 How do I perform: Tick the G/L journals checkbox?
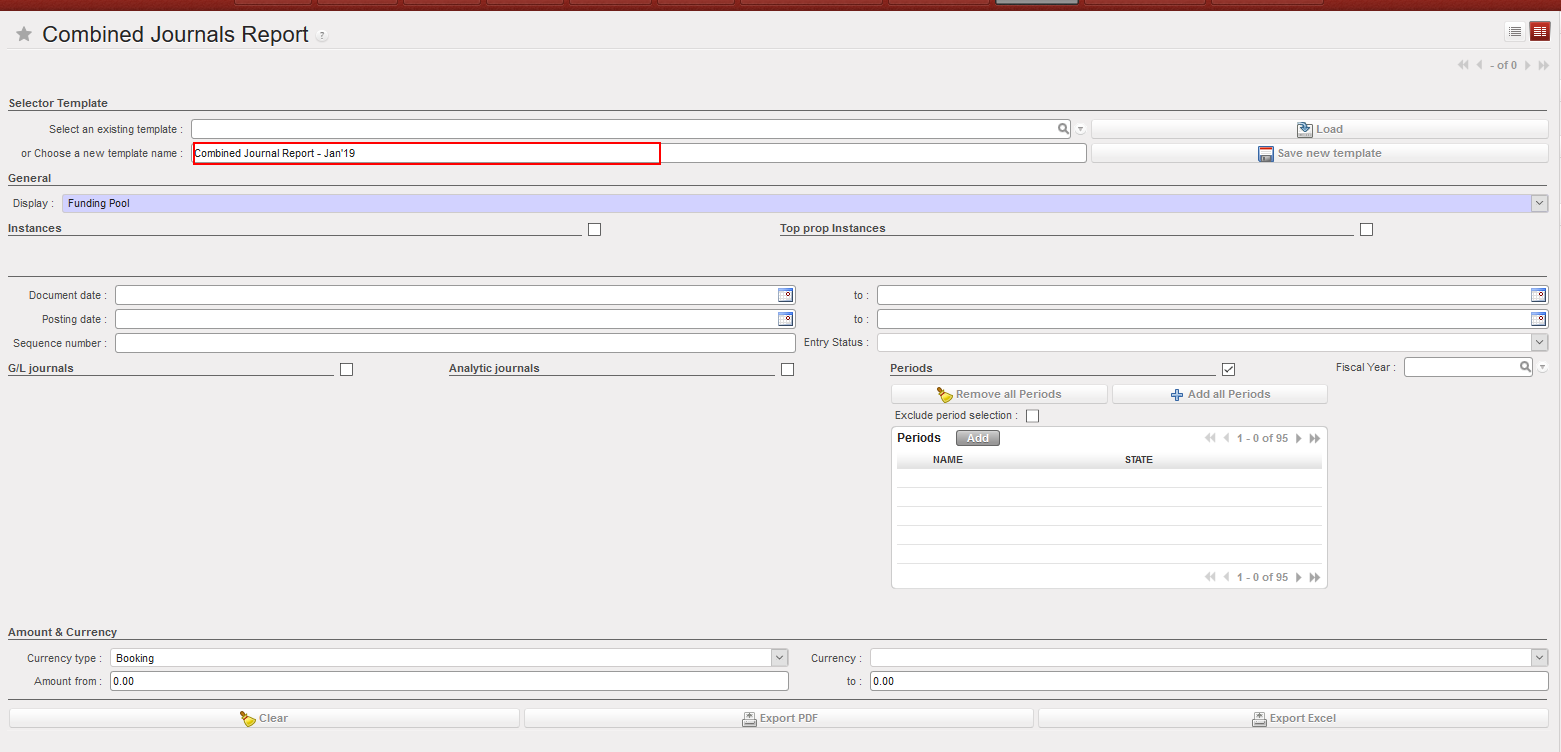[x=346, y=369]
